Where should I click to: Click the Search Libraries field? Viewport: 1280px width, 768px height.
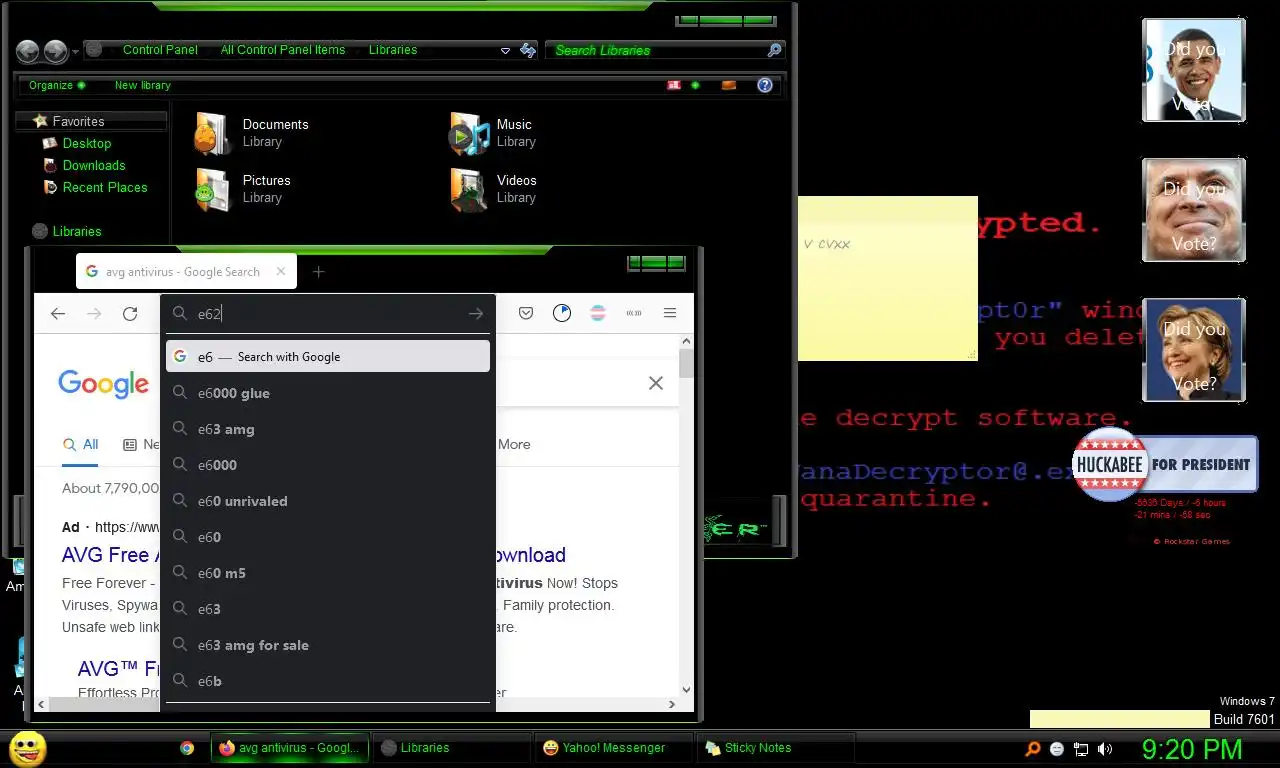[656, 50]
